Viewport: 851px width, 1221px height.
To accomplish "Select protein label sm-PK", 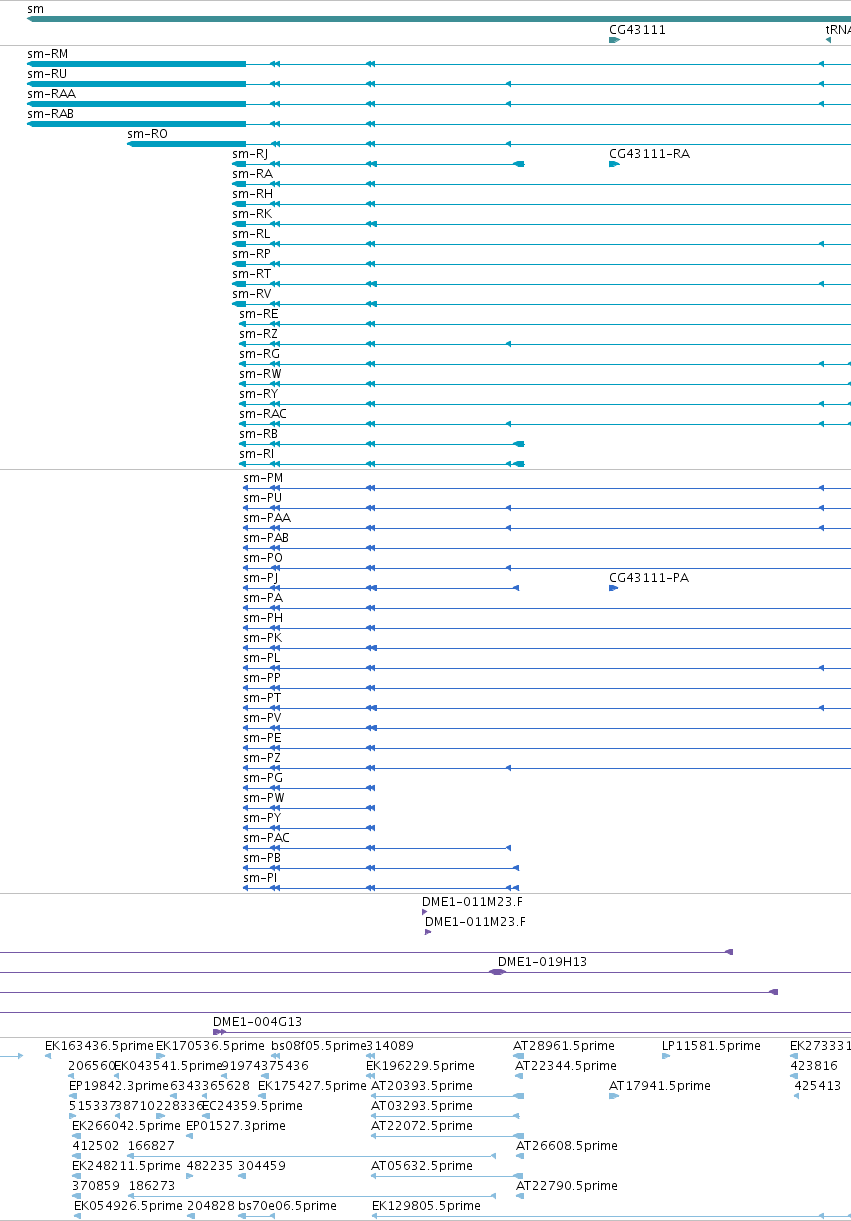I will (x=263, y=638).
